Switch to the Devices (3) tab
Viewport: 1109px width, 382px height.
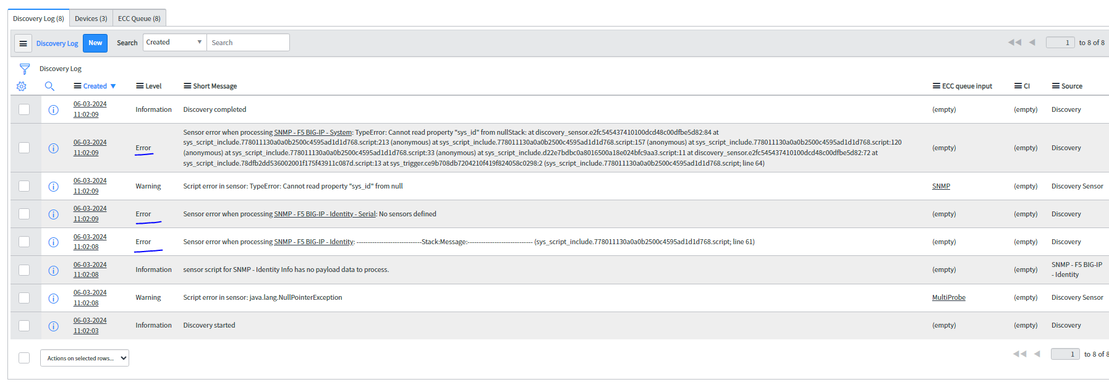[x=90, y=18]
